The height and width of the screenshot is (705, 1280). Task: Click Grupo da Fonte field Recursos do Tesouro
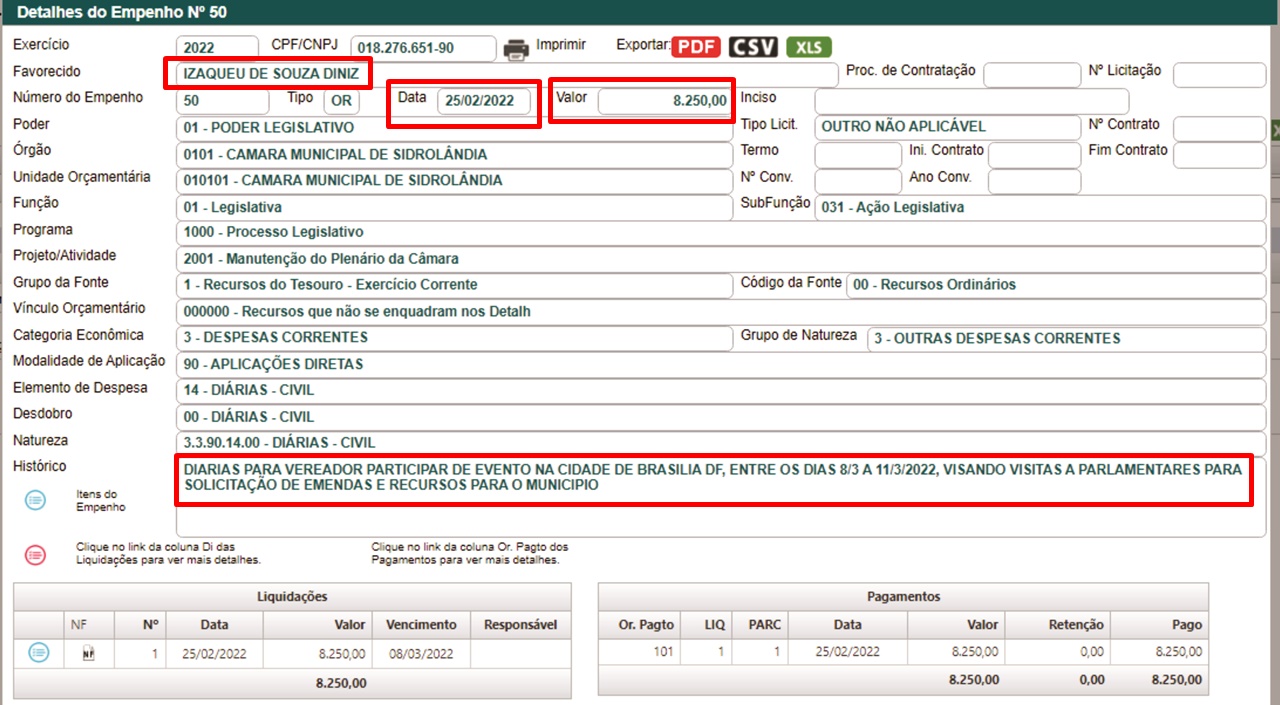(454, 285)
